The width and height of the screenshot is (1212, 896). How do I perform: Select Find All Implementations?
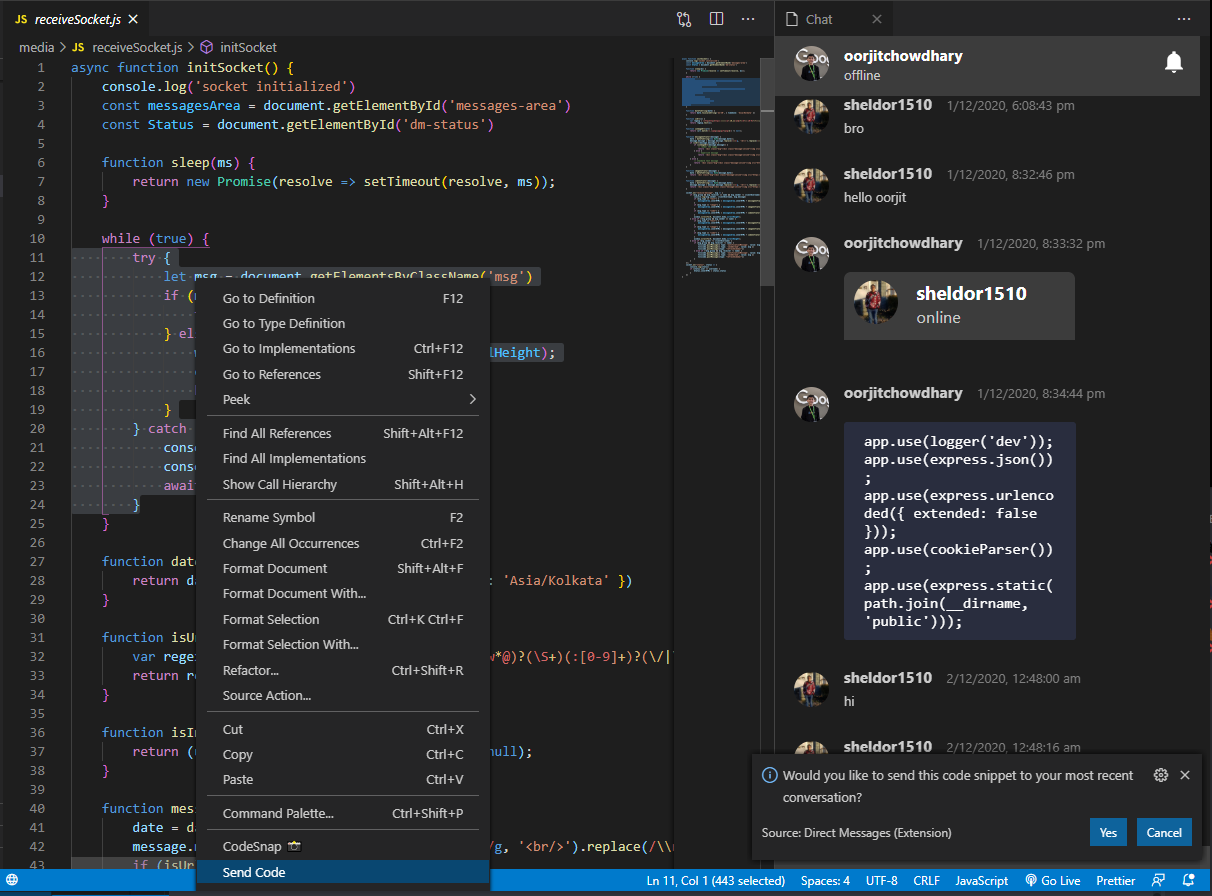(342, 458)
